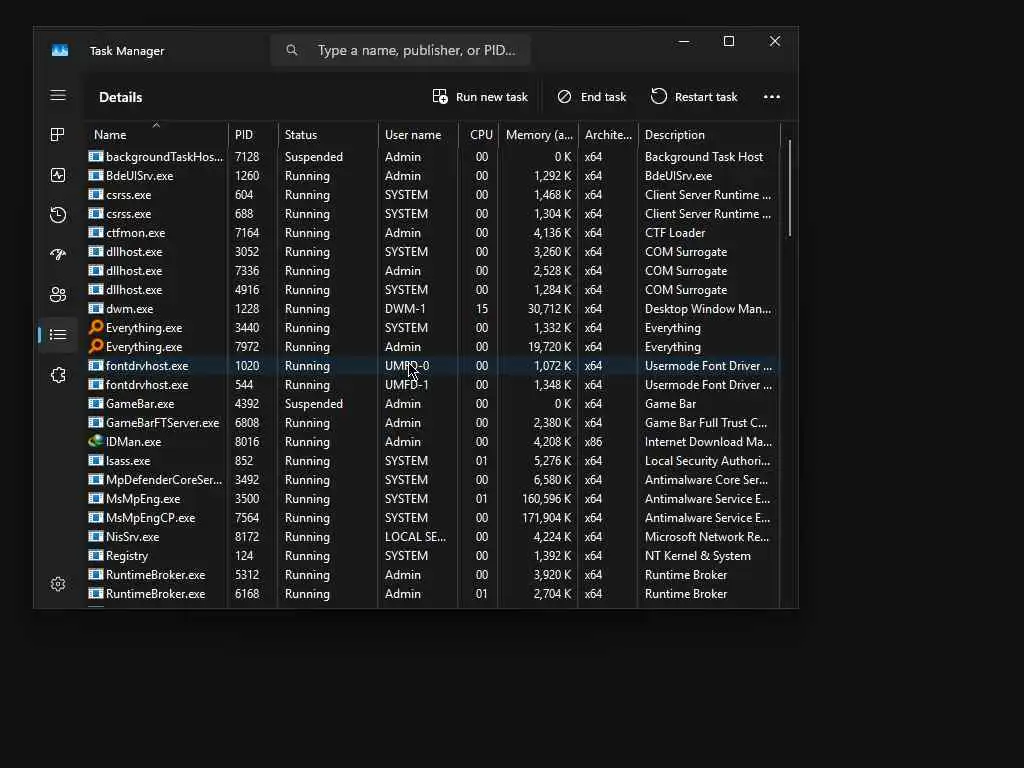
Task: Select fontdrvhost.exe row with PID 1020
Action: [432, 366]
